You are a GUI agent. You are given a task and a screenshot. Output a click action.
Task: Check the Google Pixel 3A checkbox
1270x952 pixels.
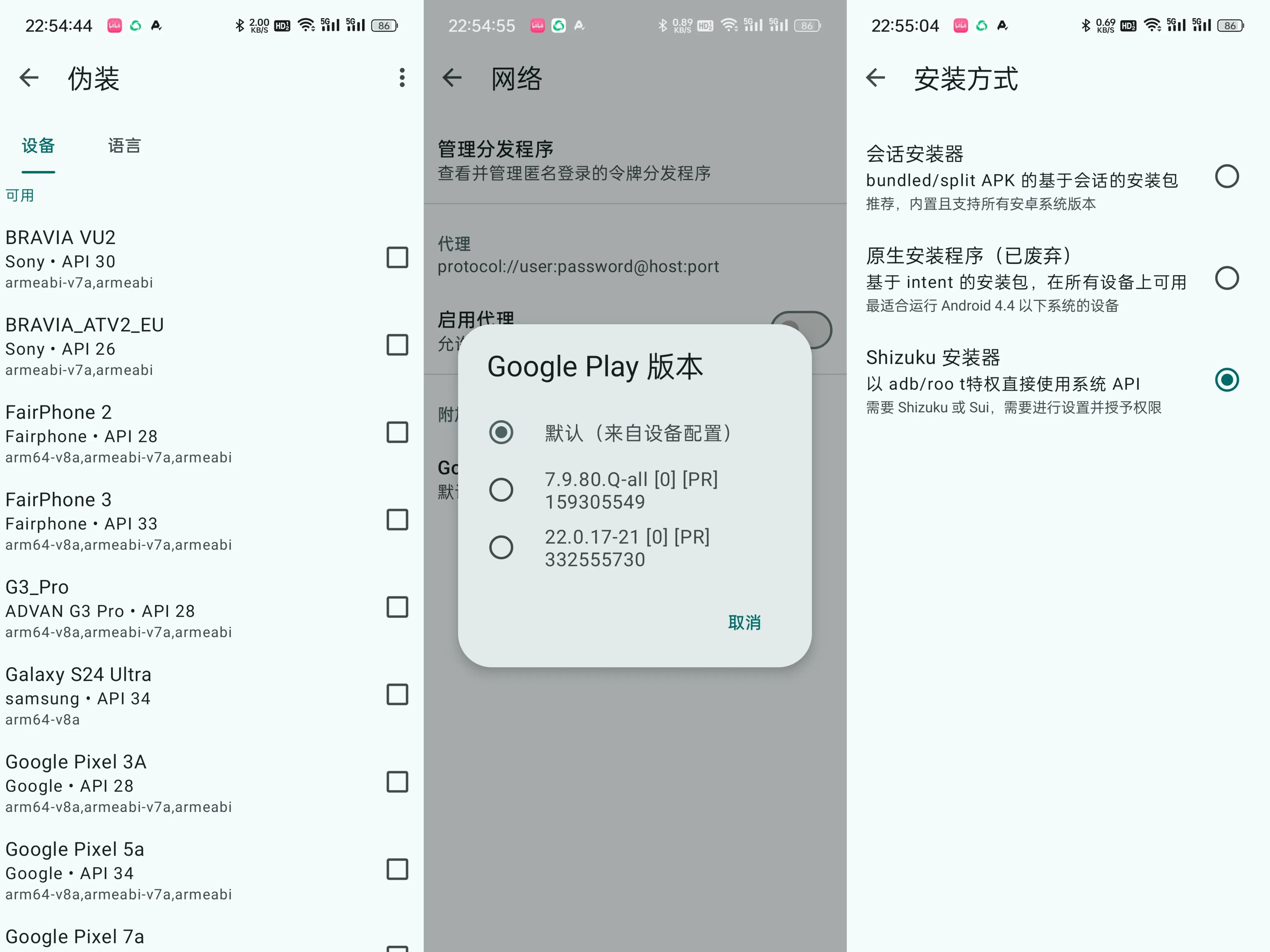pos(397,782)
